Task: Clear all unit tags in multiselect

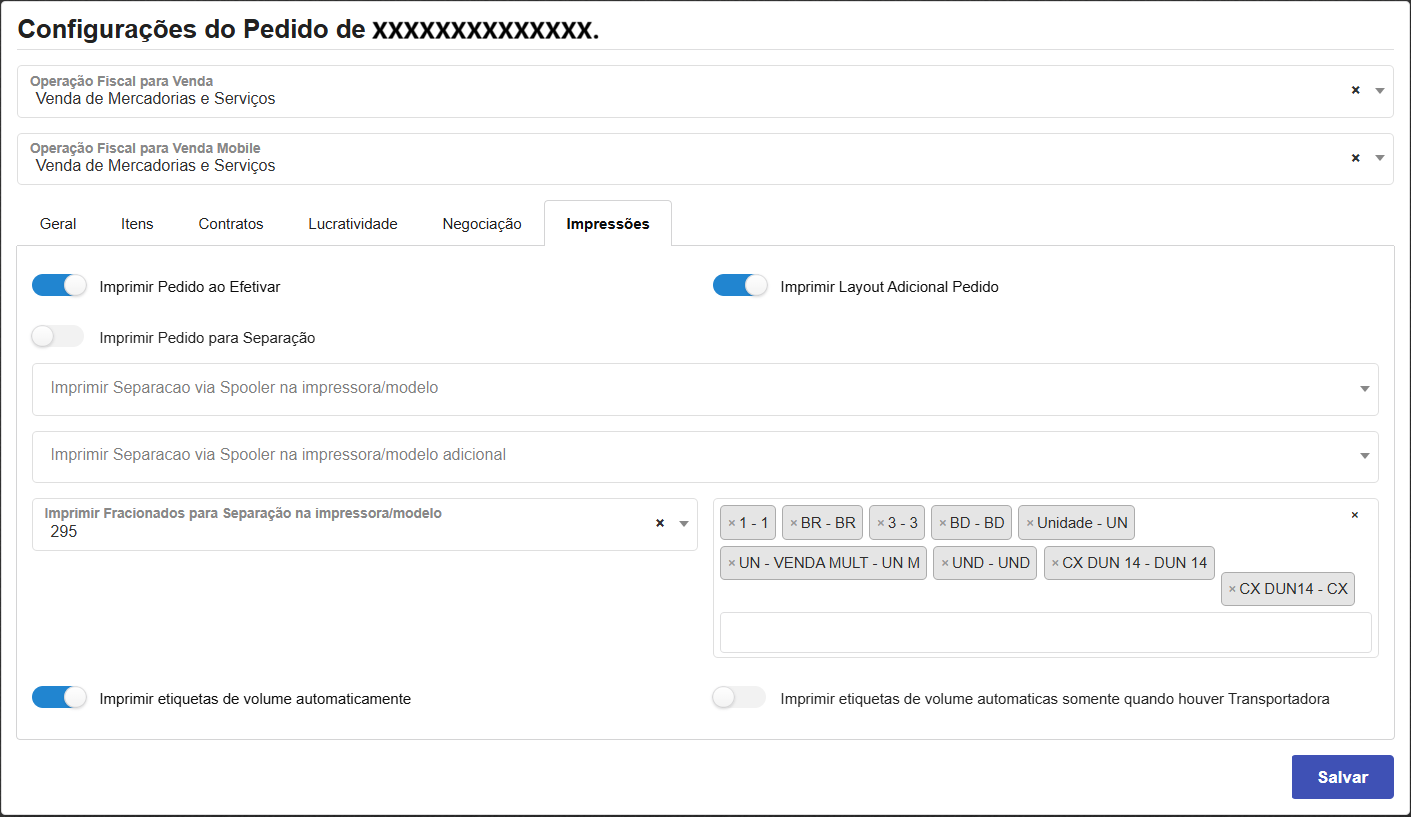Action: [1354, 515]
